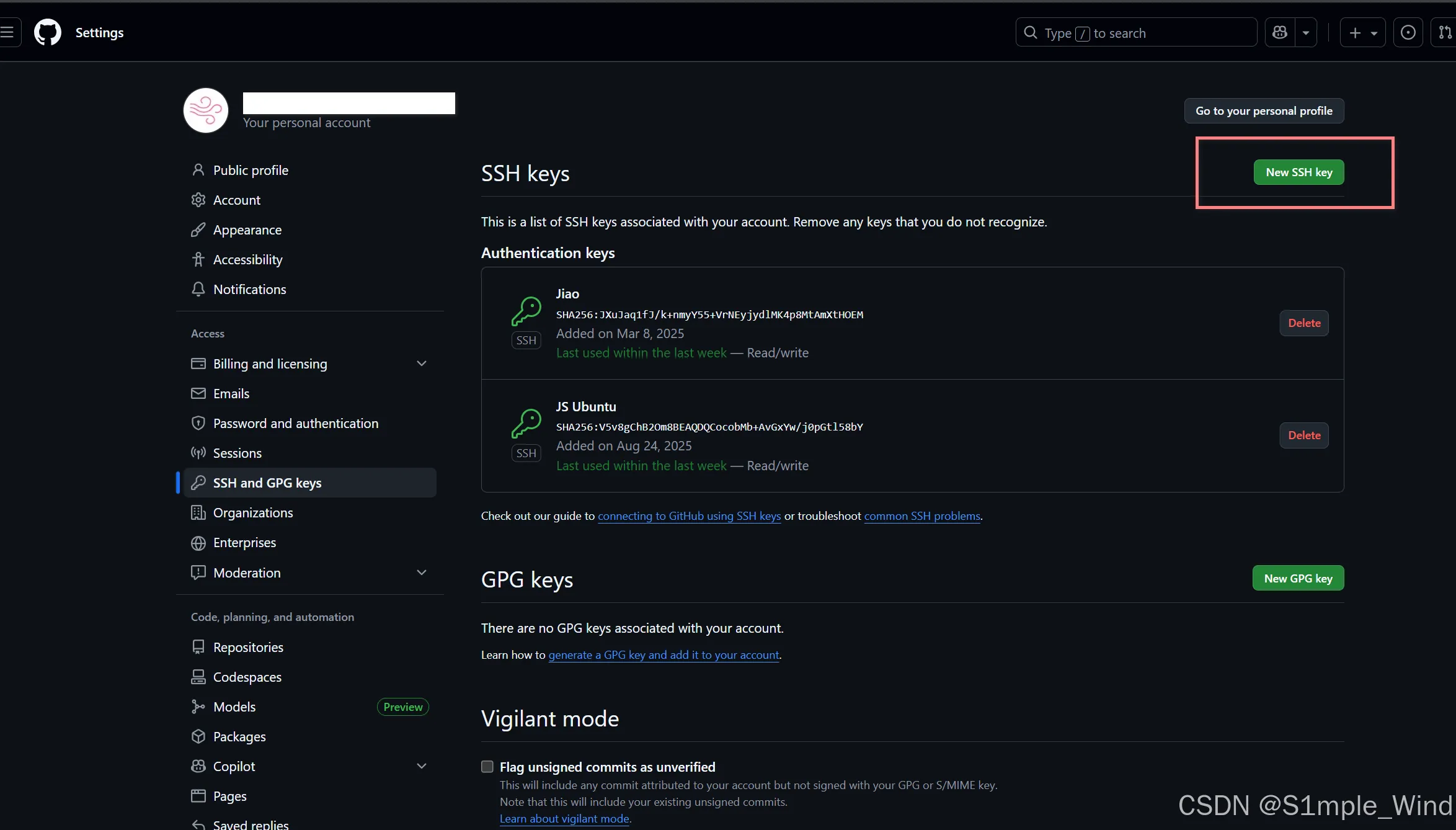The height and width of the screenshot is (830, 1456).
Task: Focus the 'Type / to search' field
Action: [1136, 32]
